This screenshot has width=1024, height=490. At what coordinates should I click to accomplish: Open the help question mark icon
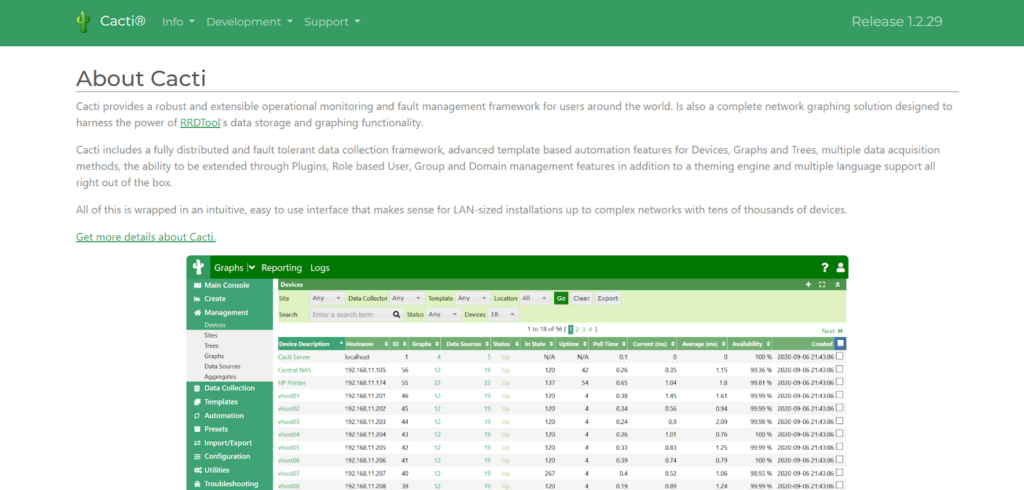[825, 267]
